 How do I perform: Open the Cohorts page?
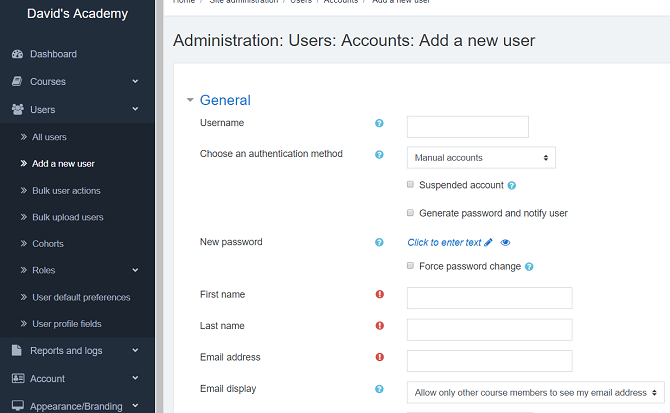pyautogui.click(x=48, y=244)
